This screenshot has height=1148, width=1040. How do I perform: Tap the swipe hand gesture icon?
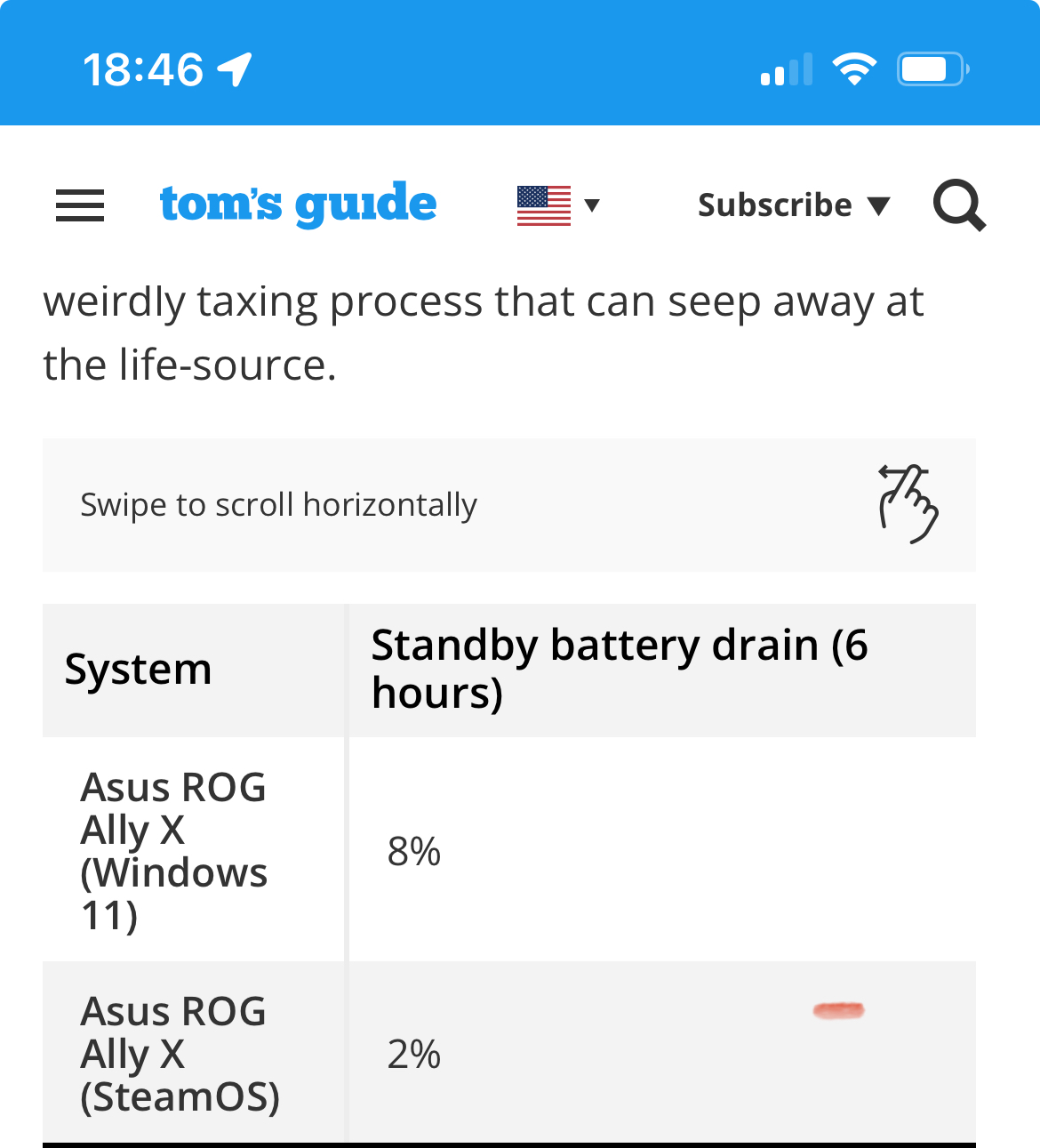click(x=908, y=503)
